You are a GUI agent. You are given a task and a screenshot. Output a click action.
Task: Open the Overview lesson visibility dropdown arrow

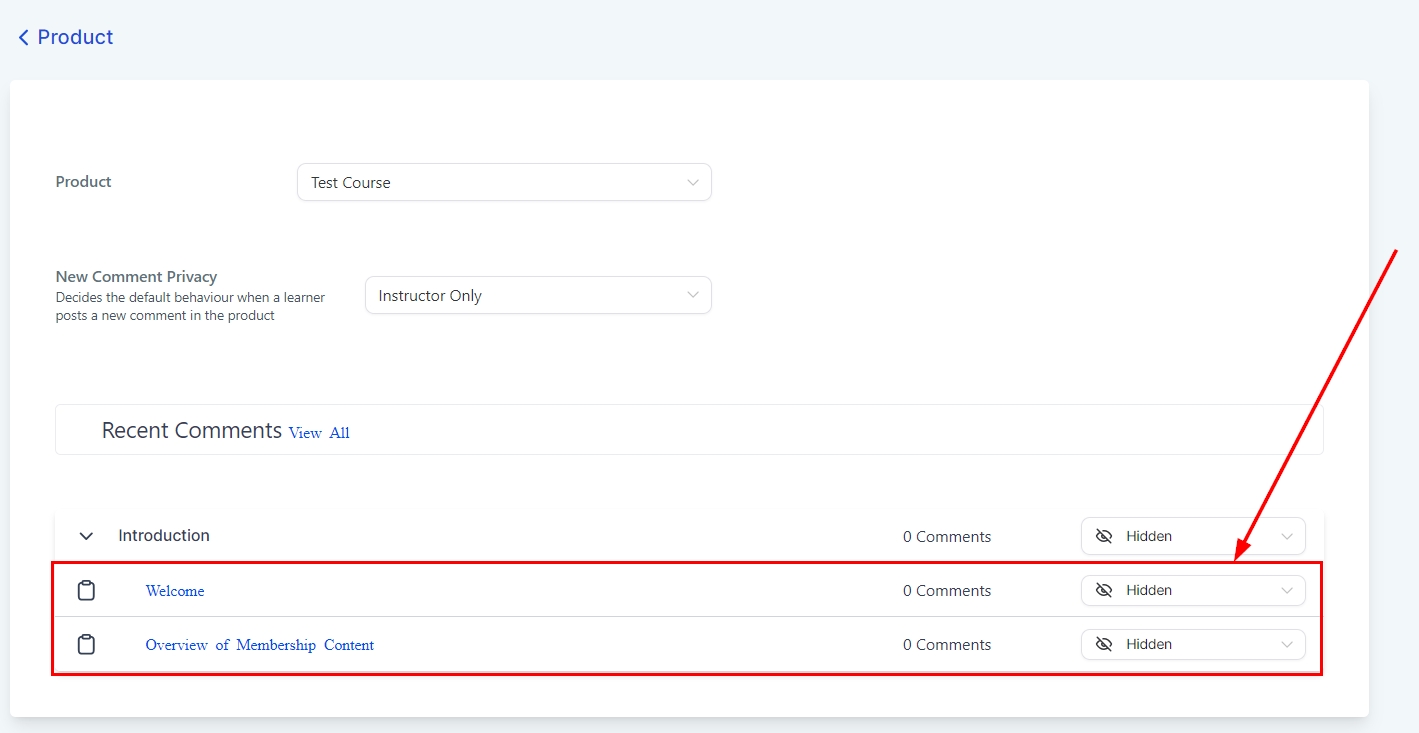point(1287,644)
